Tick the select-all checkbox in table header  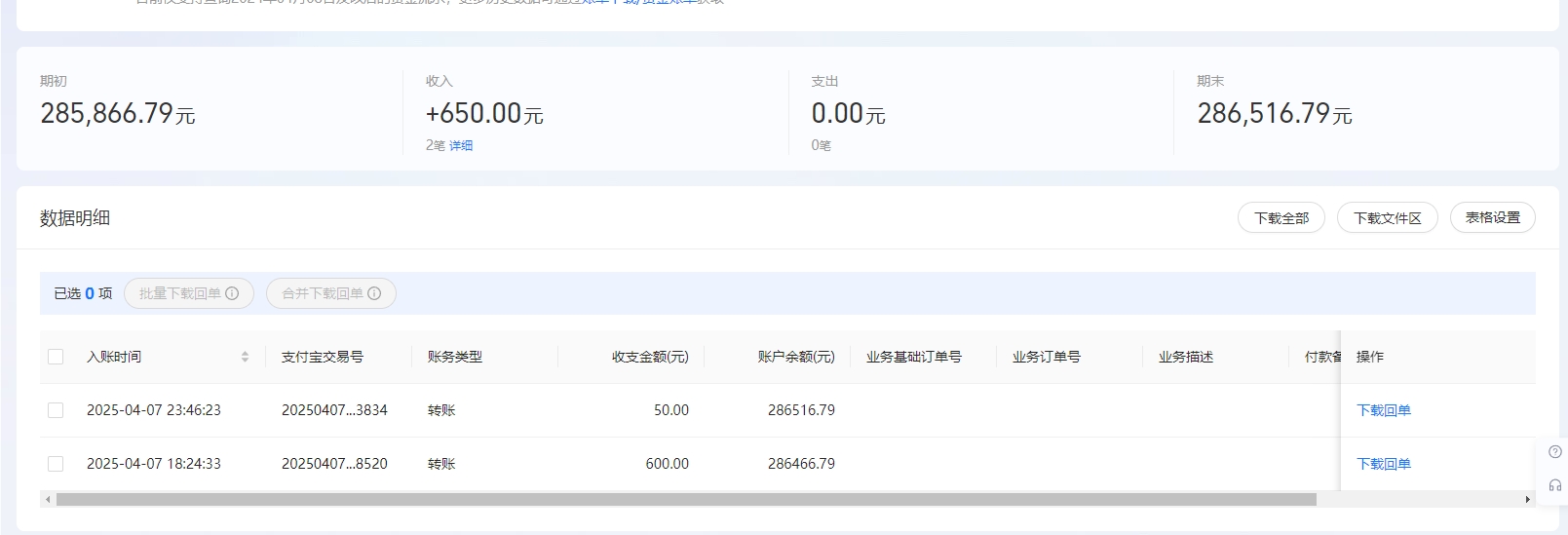[56, 357]
